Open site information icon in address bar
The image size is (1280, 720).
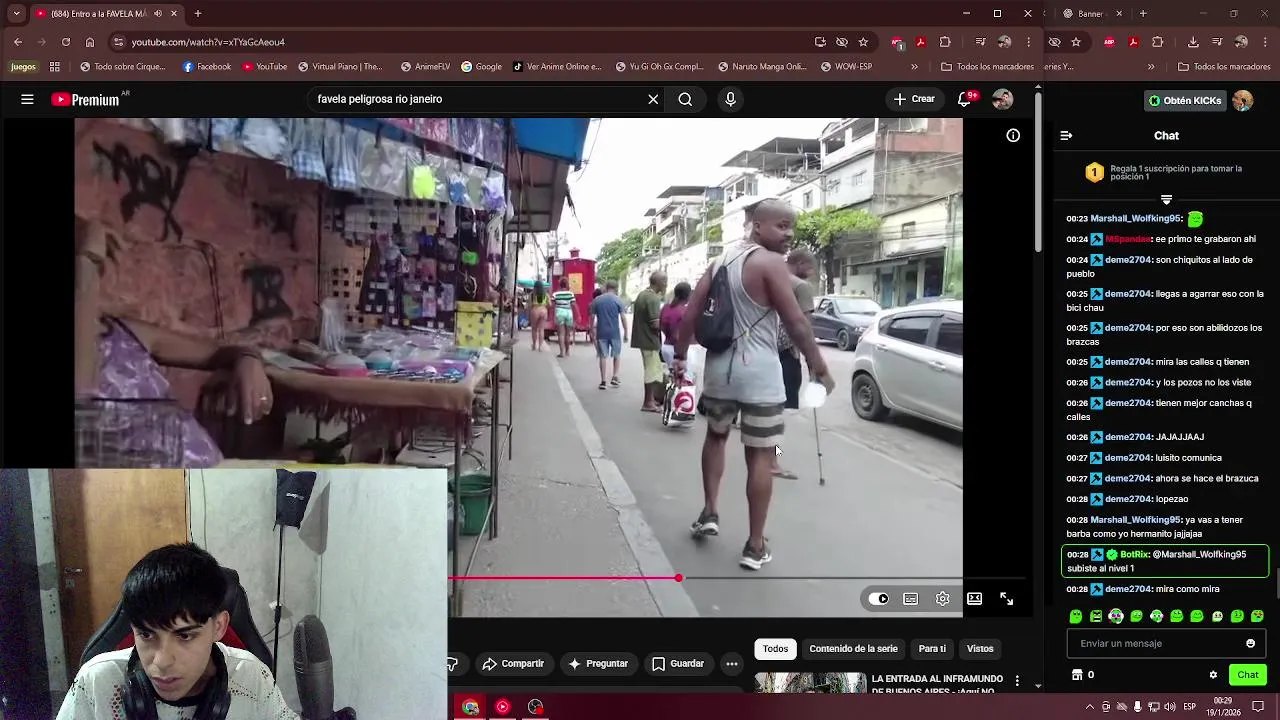click(x=118, y=42)
